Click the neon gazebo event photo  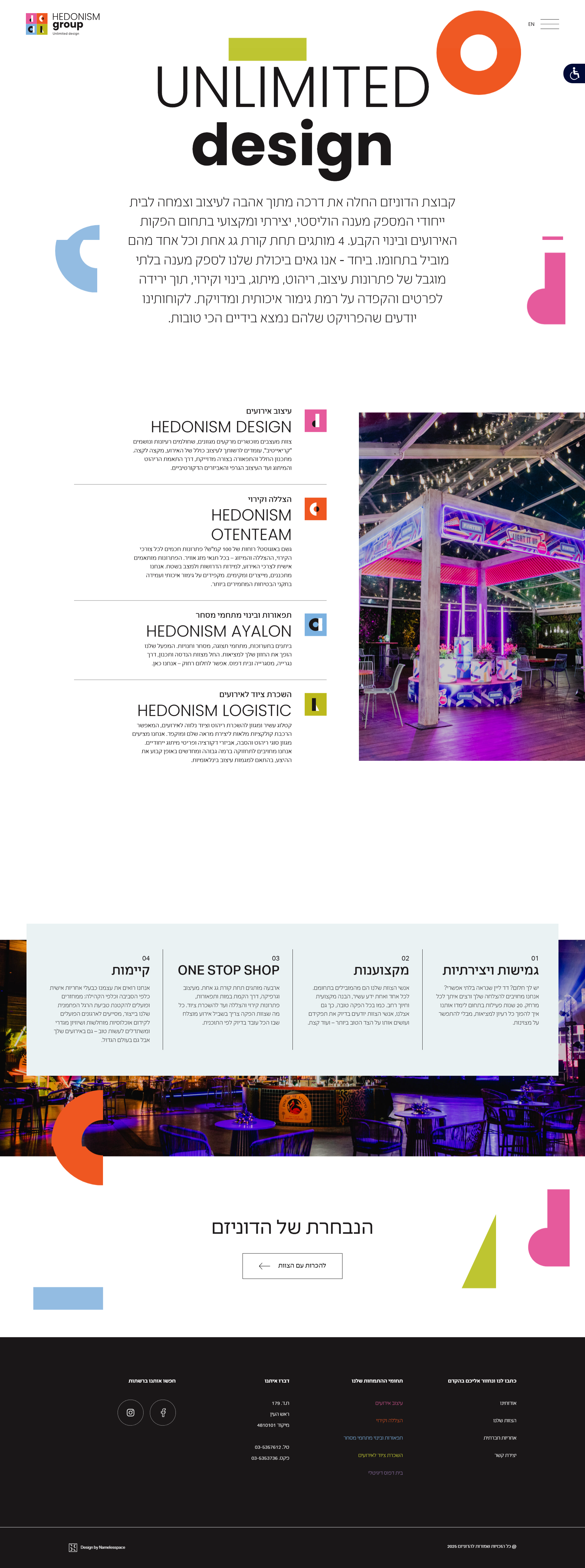(472, 586)
